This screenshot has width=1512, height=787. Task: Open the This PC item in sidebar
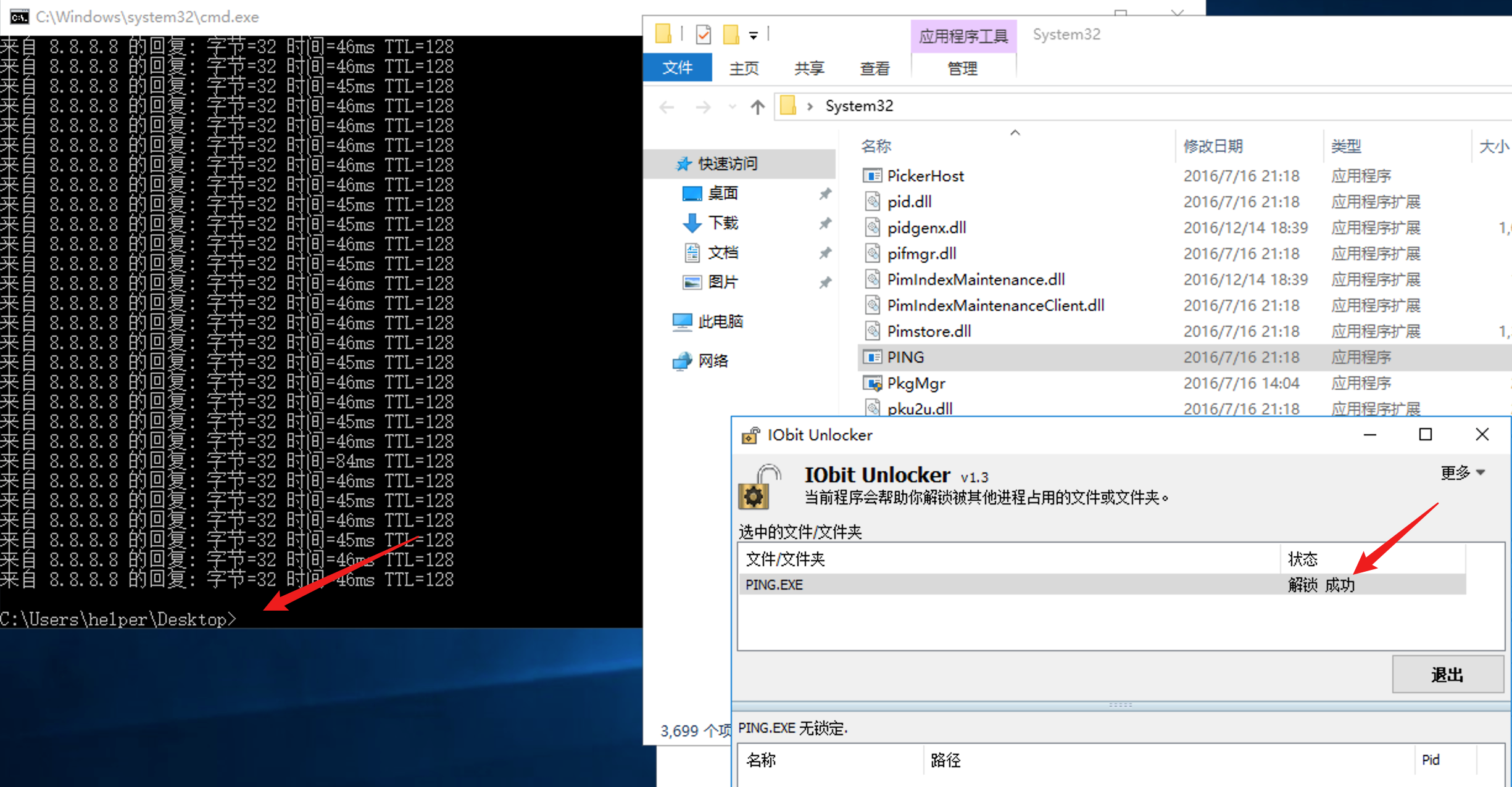click(x=720, y=321)
